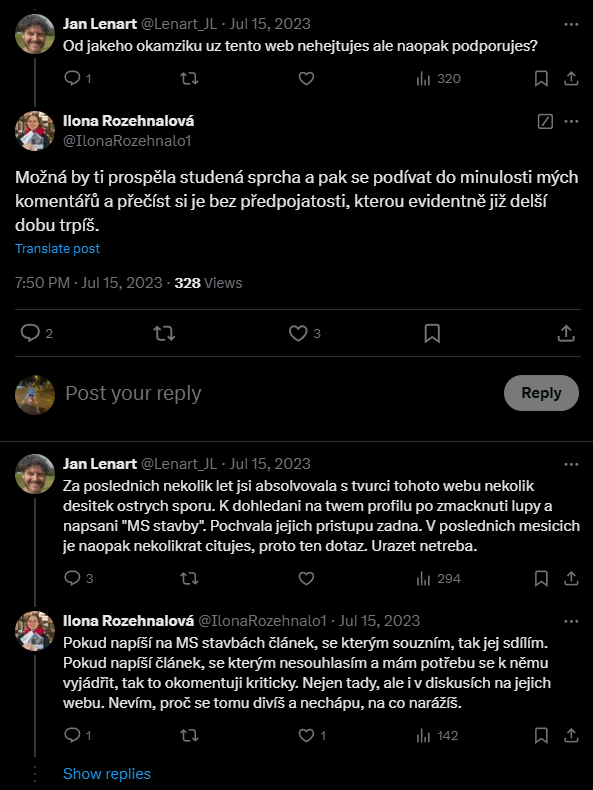Screen dimensions: 593x790
Task: Expand Show replies
Action: pos(107,773)
